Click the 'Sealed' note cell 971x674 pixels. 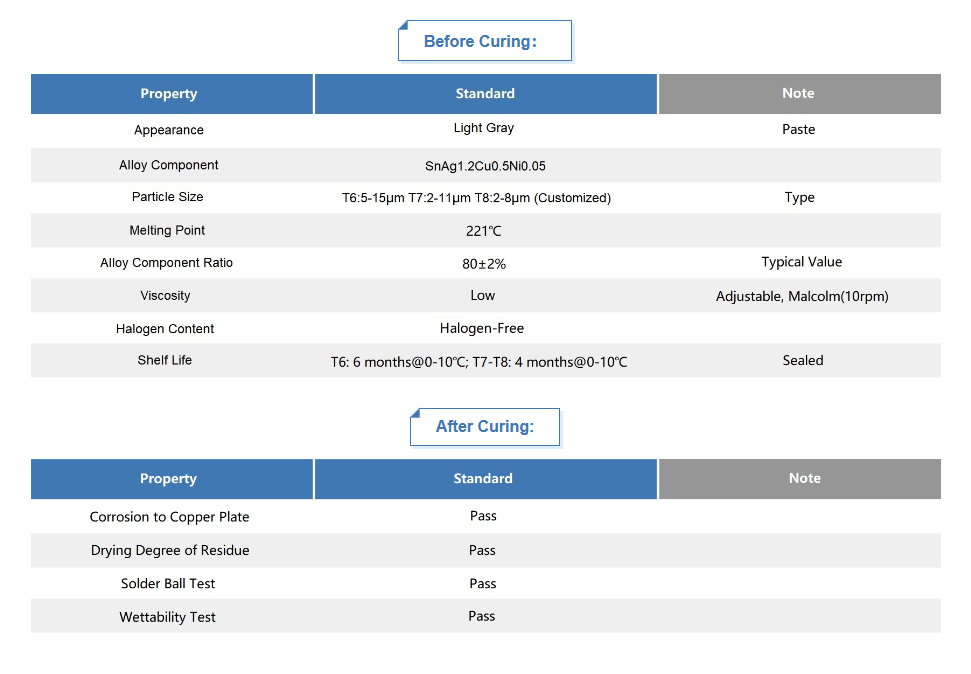click(803, 361)
